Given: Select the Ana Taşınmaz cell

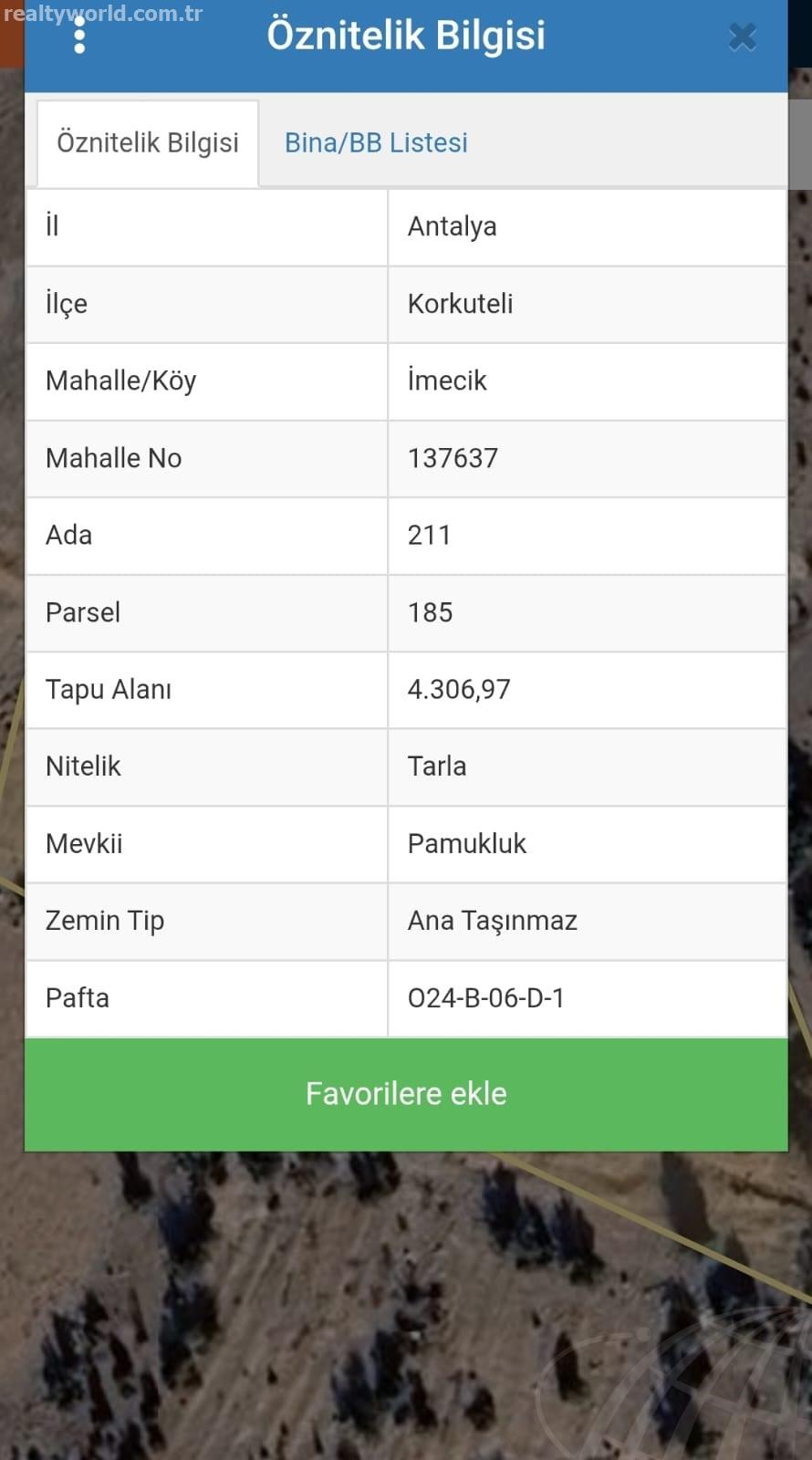Looking at the screenshot, I should coord(493,921).
